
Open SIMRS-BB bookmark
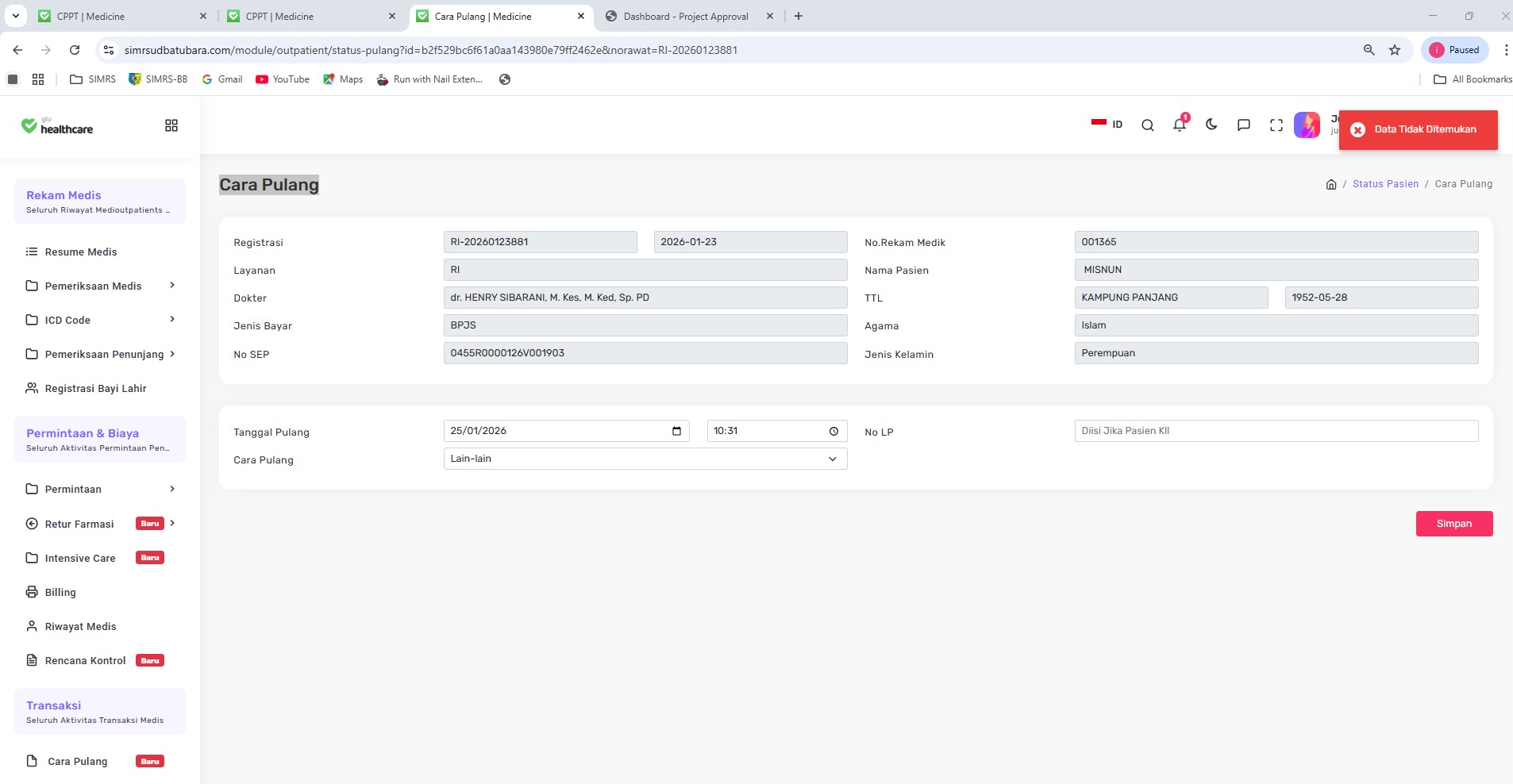coord(158,79)
